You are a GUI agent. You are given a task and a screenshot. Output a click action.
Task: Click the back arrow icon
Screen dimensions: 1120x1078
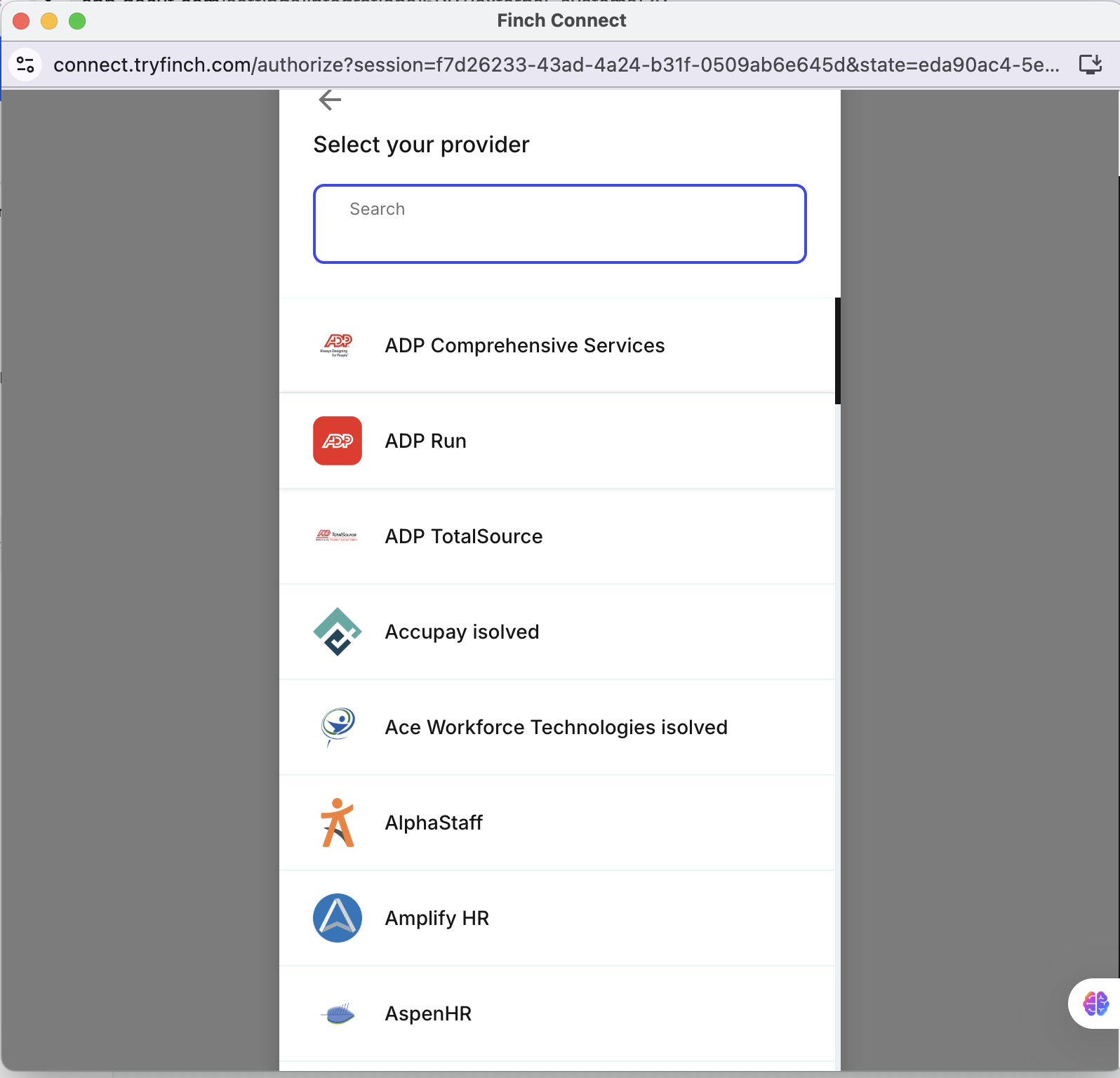click(x=330, y=100)
